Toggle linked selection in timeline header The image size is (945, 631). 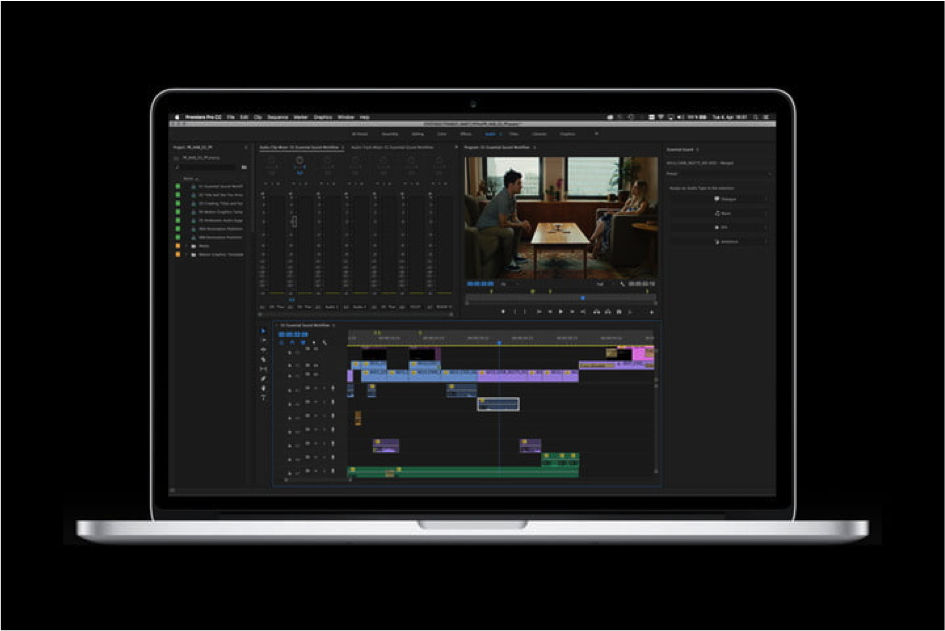click(x=303, y=343)
